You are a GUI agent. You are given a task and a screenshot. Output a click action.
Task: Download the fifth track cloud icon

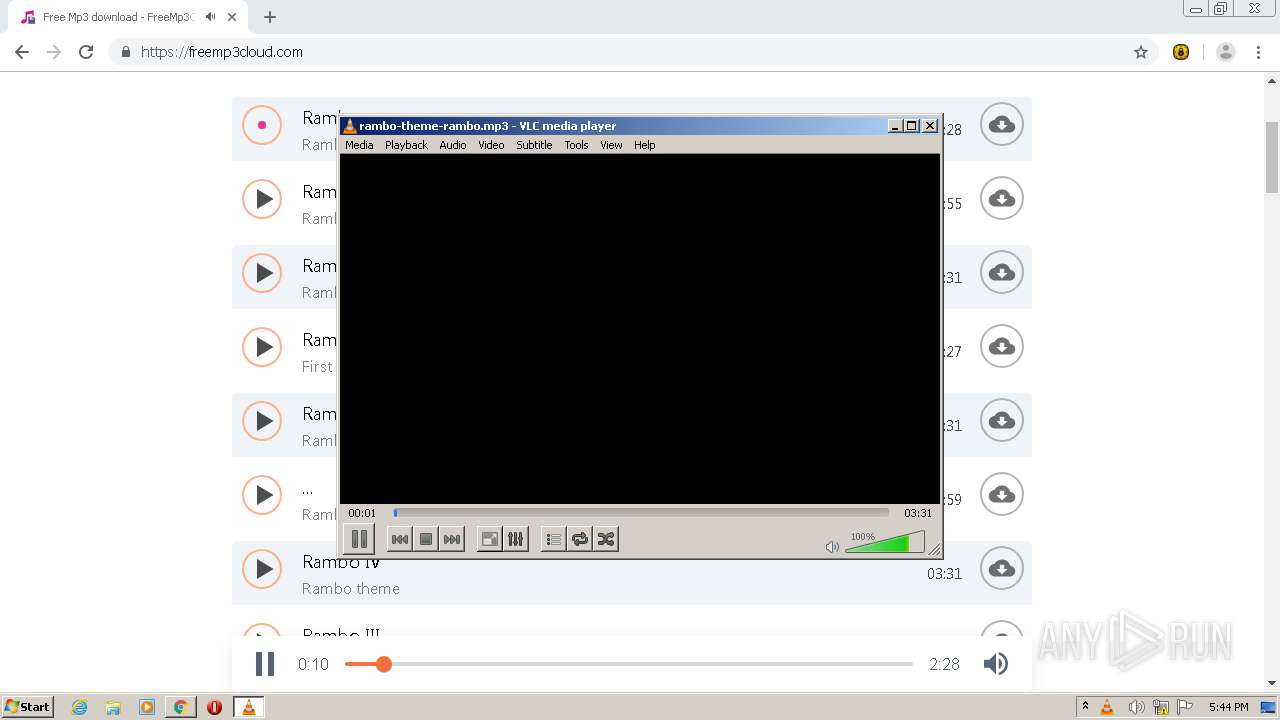(x=1002, y=421)
